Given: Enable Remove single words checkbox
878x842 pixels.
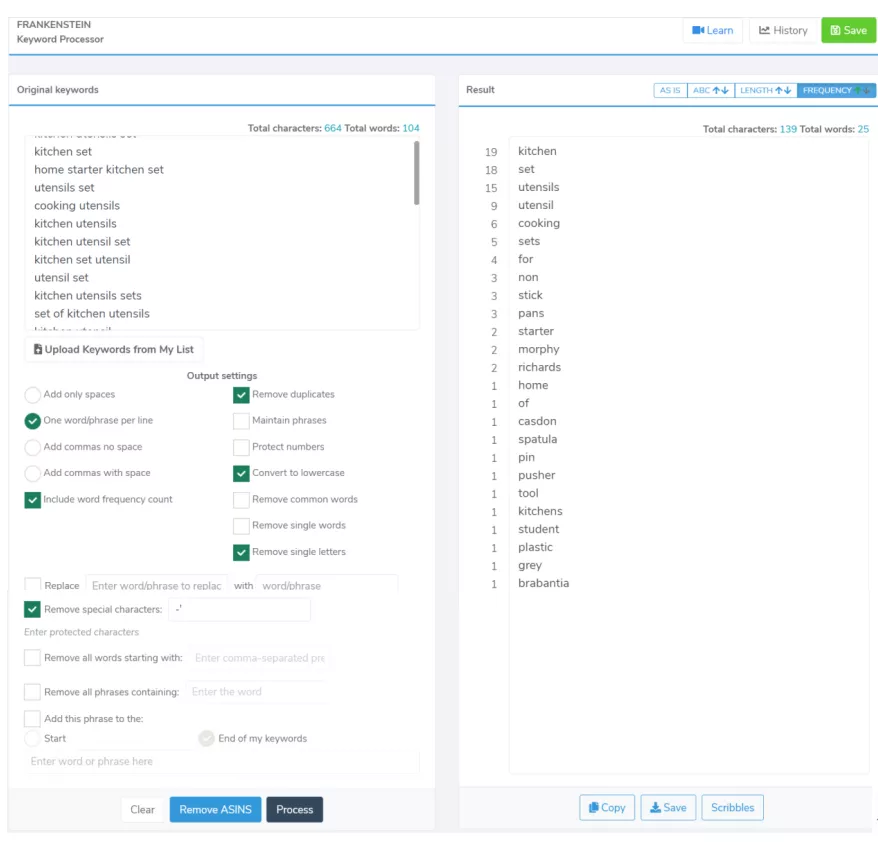Looking at the screenshot, I should tap(241, 526).
